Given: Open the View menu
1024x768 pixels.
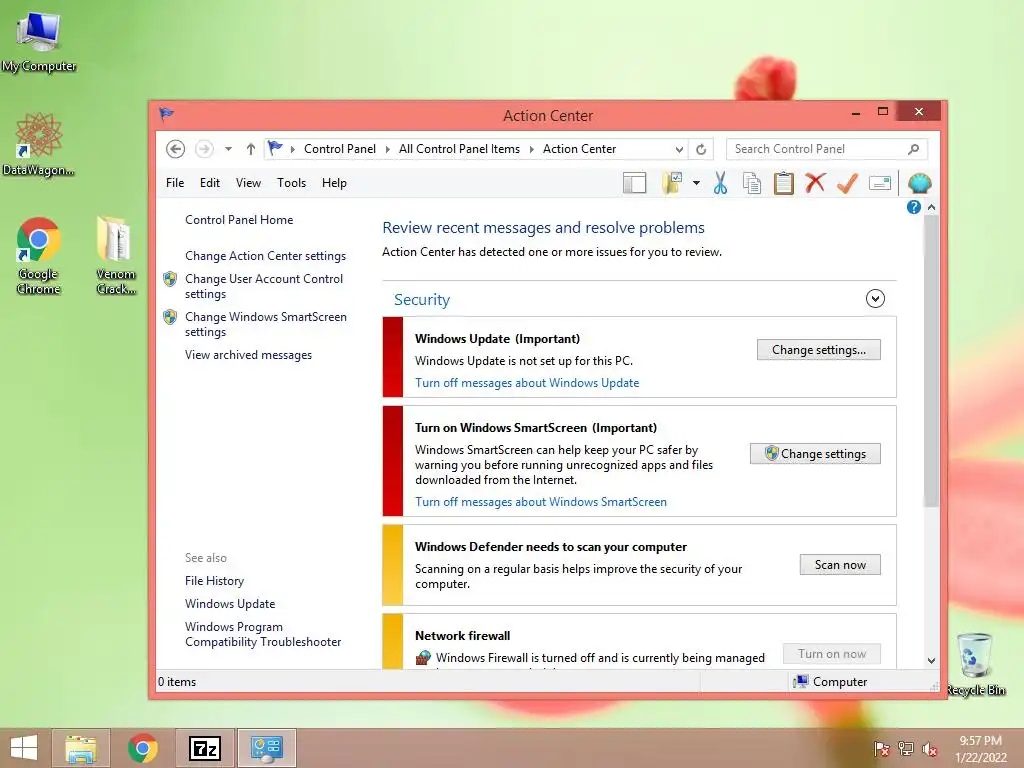Looking at the screenshot, I should pos(248,183).
